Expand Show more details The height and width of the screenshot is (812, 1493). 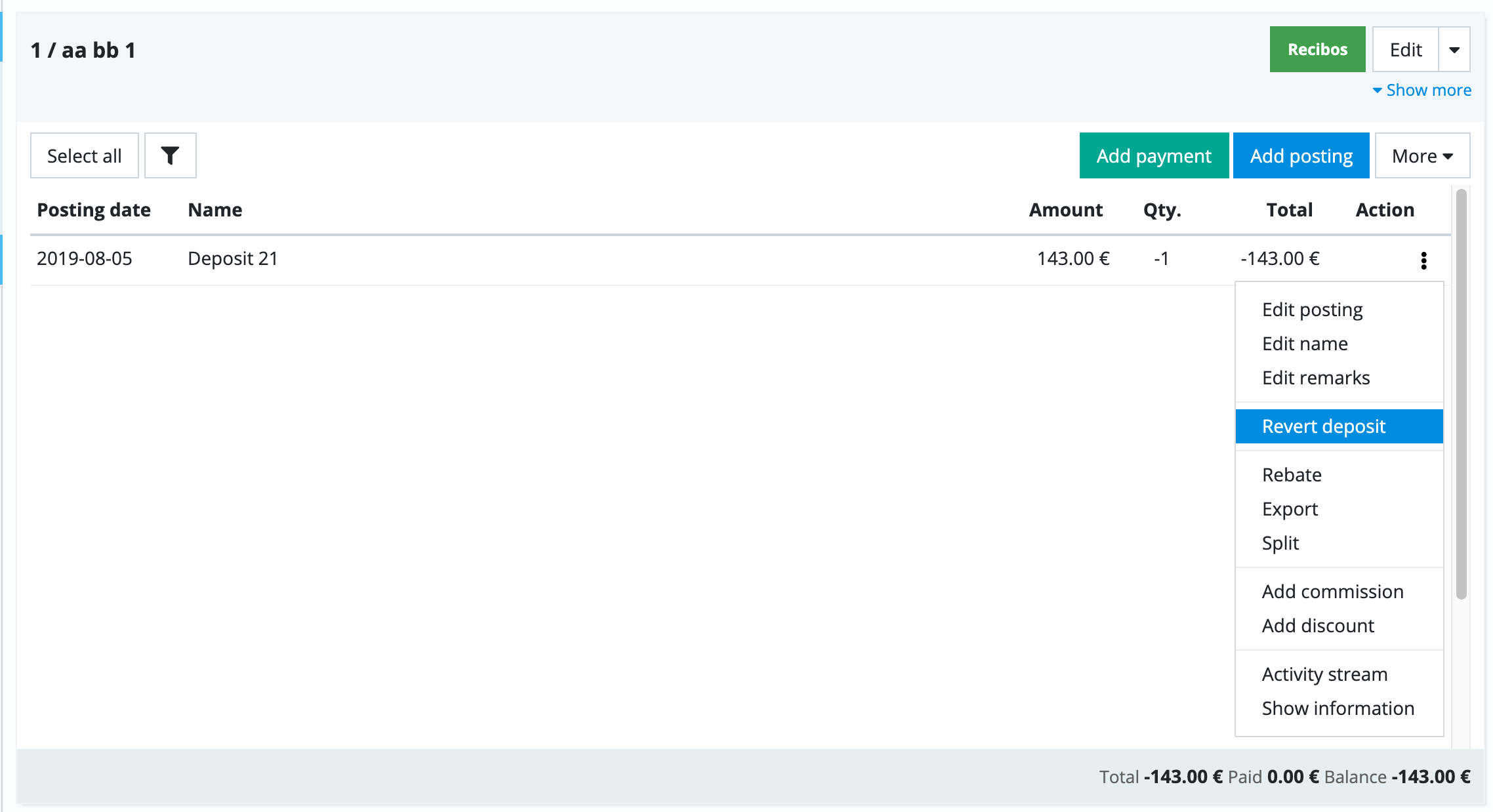tap(1421, 90)
